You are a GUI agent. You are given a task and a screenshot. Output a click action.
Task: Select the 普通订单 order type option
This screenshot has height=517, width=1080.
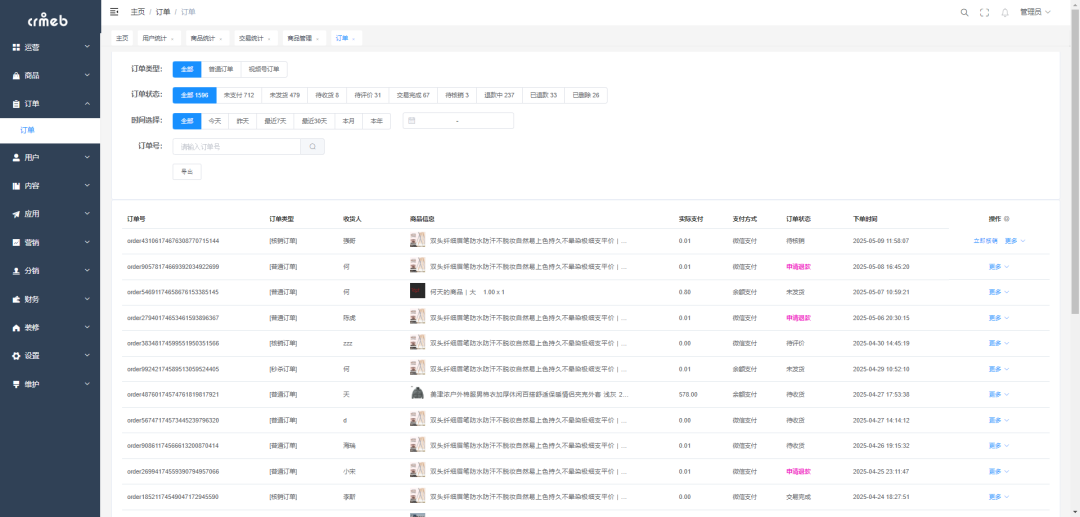click(220, 69)
